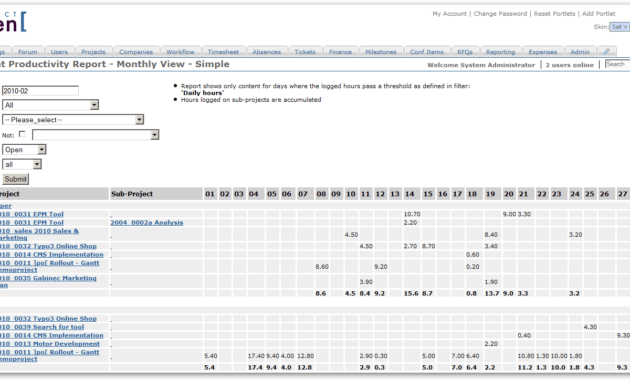The image size is (630, 380).
Task: Expand the lowercase all dropdown
Action: tap(22, 164)
